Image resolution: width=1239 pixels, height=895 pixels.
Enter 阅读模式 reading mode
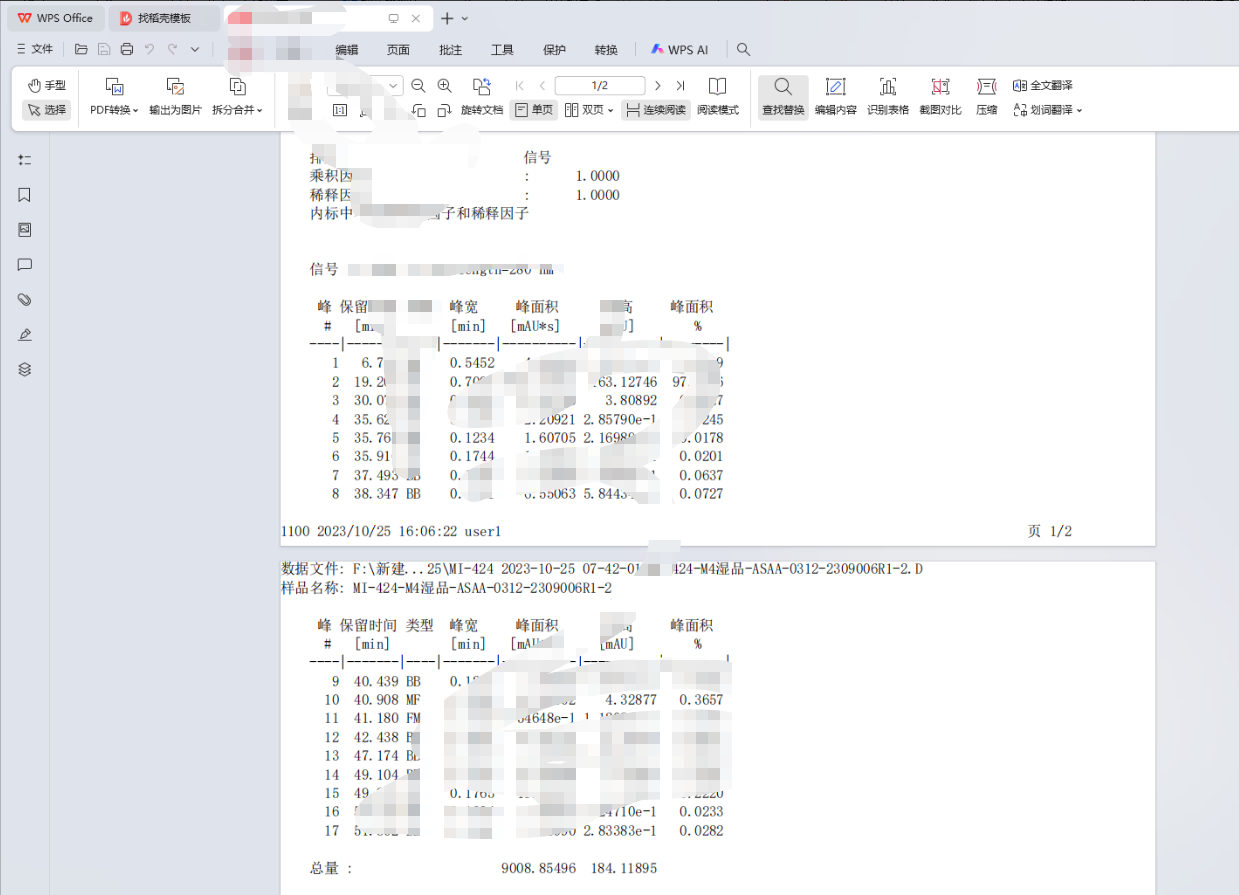(718, 98)
